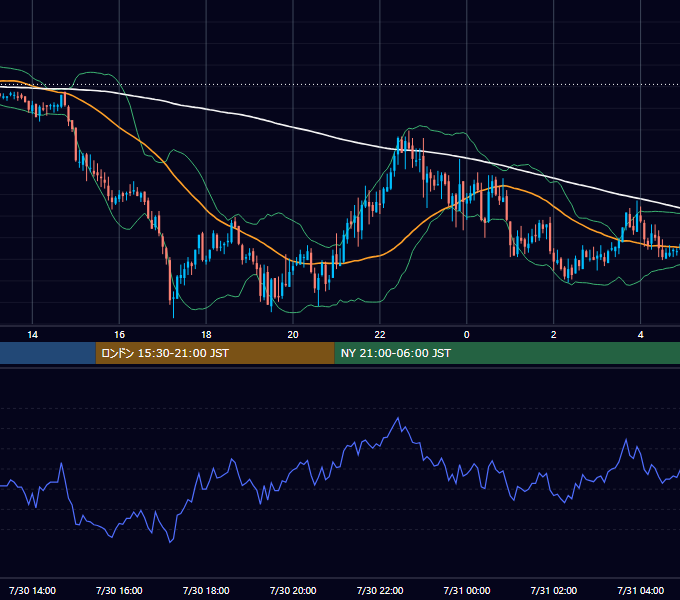Click the '16' hour axis label
Image resolution: width=680 pixels, height=600 pixels.
click(x=119, y=335)
